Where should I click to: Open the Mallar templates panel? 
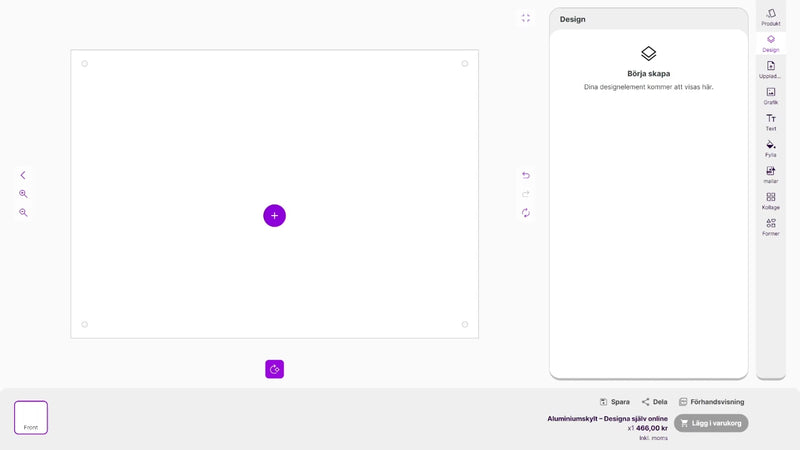[x=771, y=175]
